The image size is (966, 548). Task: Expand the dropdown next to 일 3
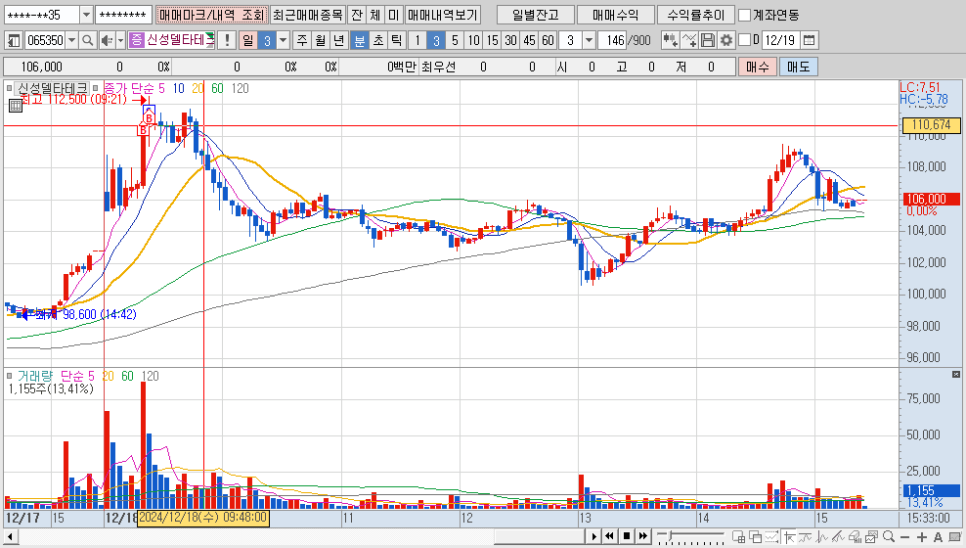[x=283, y=40]
